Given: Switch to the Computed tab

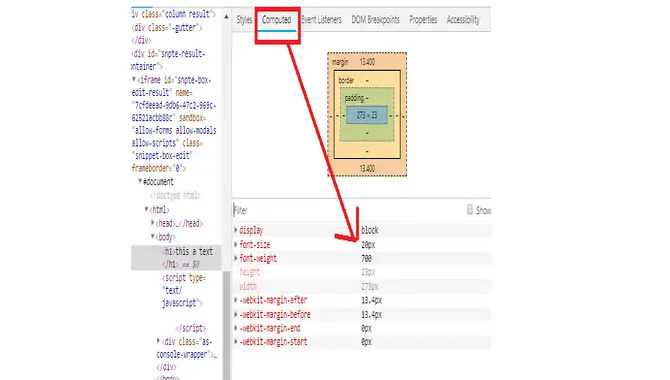Looking at the screenshot, I should [276, 20].
